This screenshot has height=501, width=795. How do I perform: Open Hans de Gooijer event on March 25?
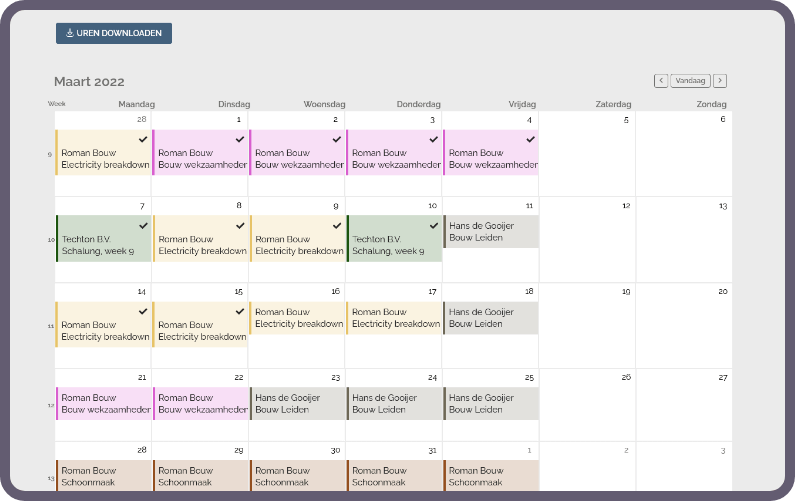coord(491,404)
